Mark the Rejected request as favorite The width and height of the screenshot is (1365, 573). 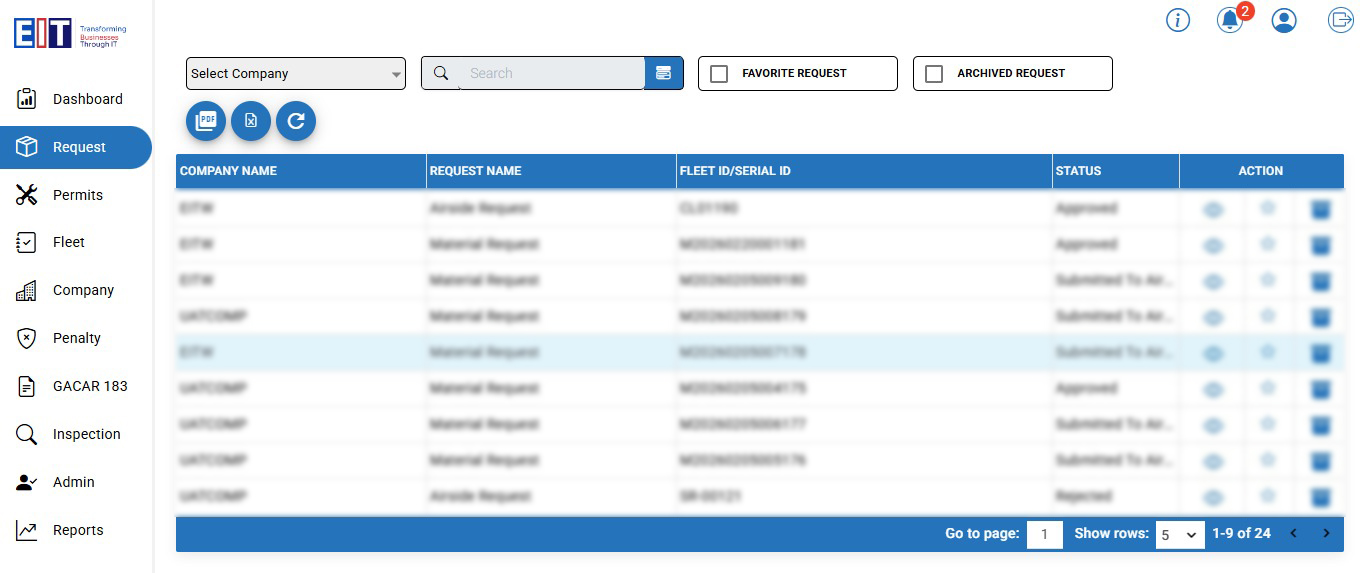pyautogui.click(x=1267, y=495)
